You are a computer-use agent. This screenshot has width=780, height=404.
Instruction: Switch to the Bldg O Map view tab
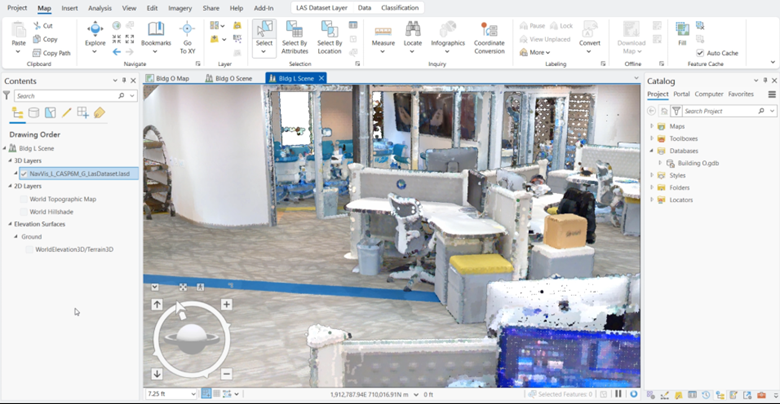click(x=168, y=79)
